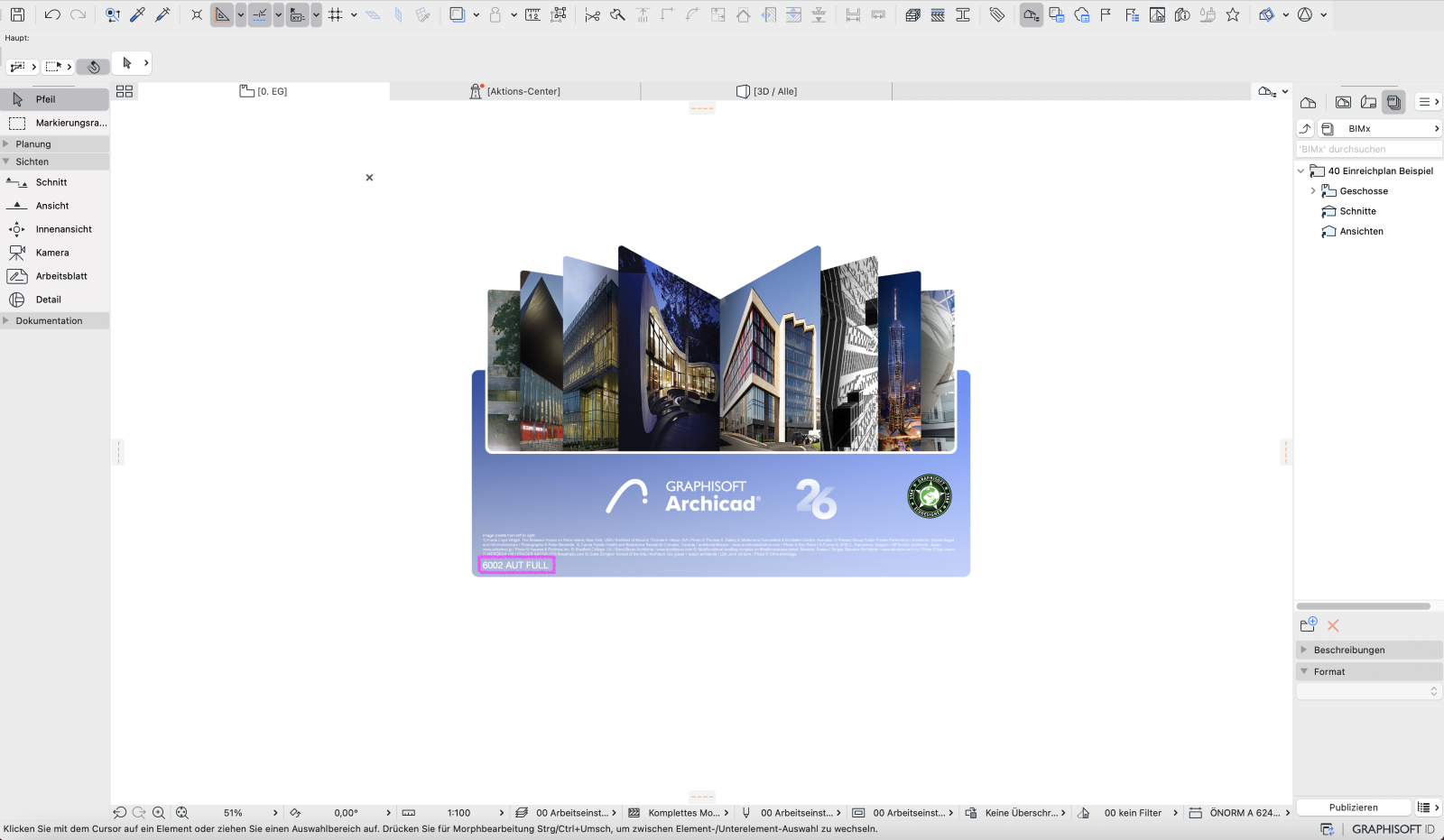The height and width of the screenshot is (840, 1444).
Task: Open the BIMx publisher set dropdown
Action: (1380, 129)
